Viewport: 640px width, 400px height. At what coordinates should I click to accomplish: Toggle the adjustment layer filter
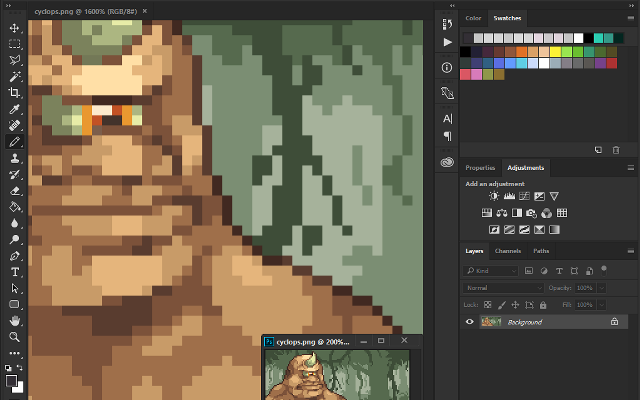pos(544,271)
